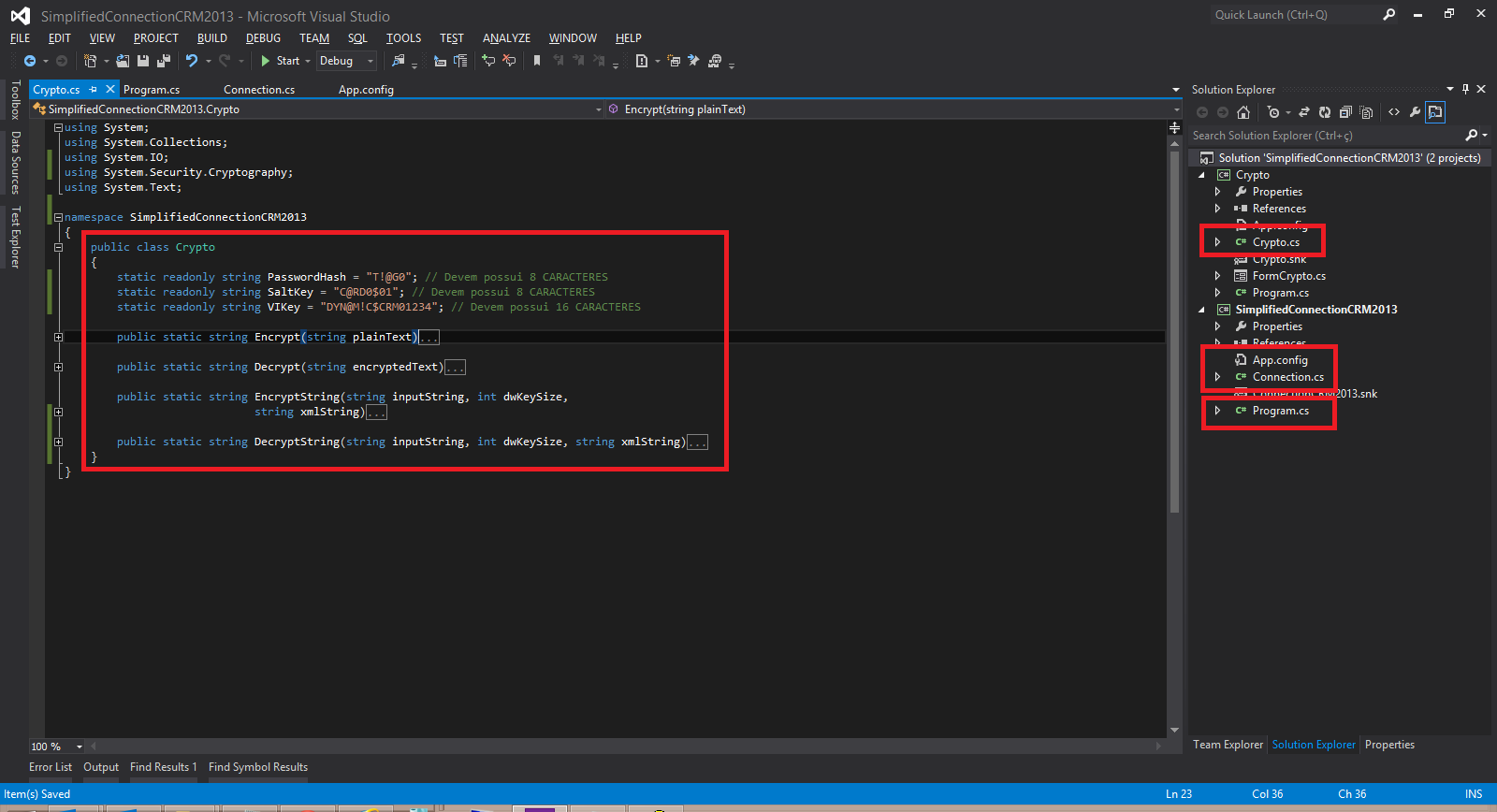Switch to the Connection.cs tab

click(259, 90)
